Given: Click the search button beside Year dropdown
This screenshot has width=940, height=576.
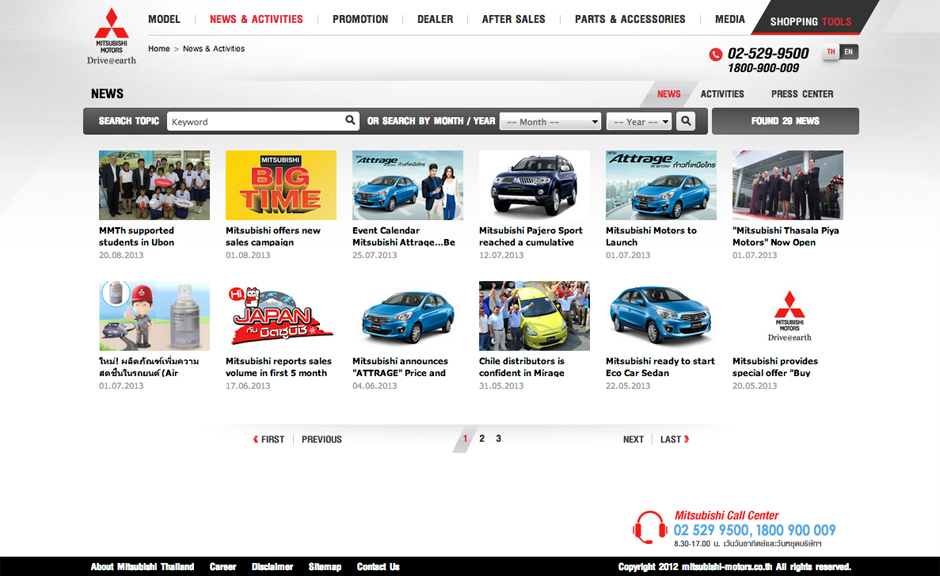Looking at the screenshot, I should click(686, 121).
